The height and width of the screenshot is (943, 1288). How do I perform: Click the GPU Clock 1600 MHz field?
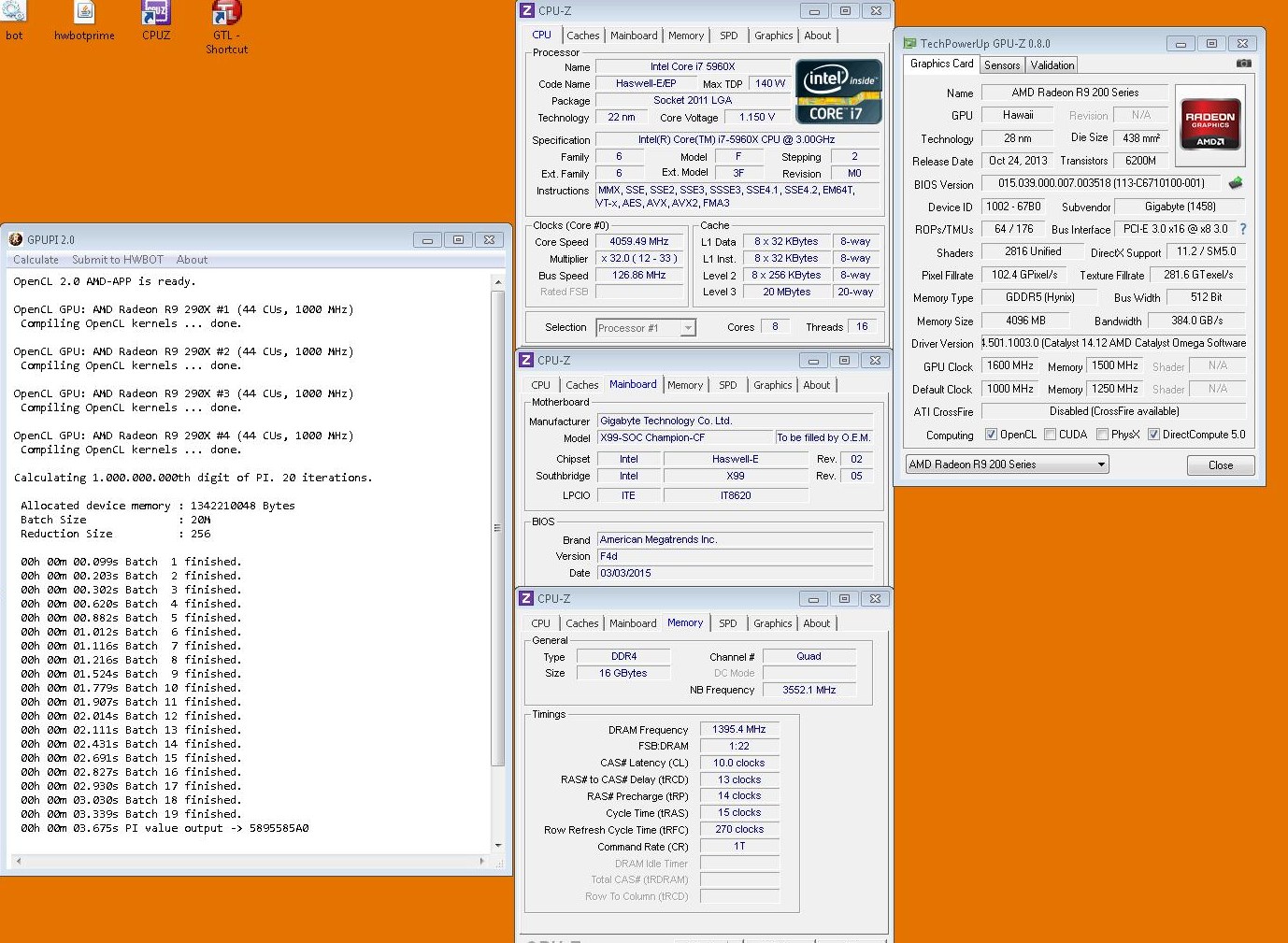click(1010, 365)
